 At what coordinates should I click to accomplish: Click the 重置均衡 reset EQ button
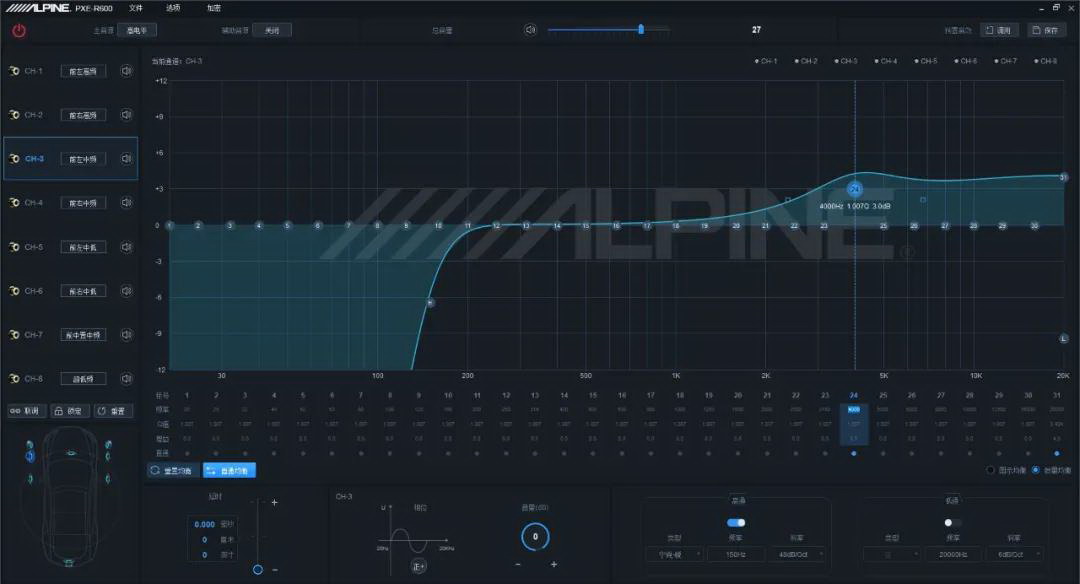[x=172, y=470]
